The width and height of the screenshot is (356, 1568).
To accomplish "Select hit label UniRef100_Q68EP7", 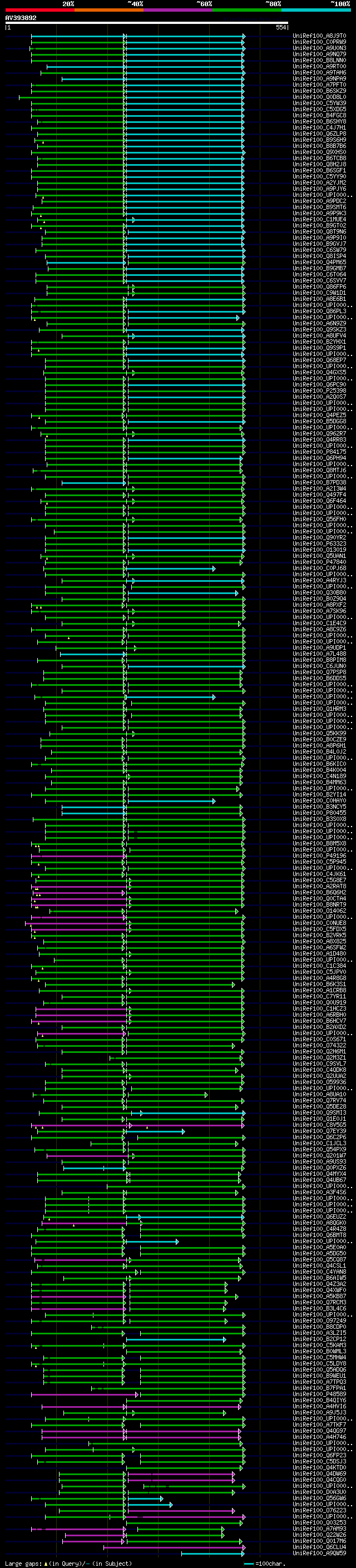I will 319,360.
